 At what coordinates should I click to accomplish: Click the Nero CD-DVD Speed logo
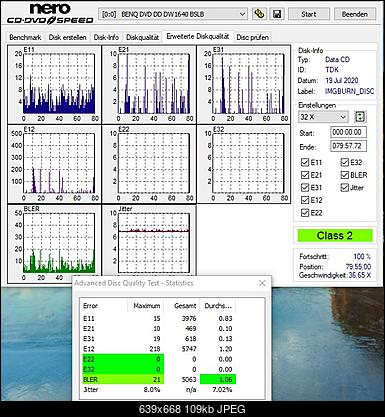coord(50,14)
